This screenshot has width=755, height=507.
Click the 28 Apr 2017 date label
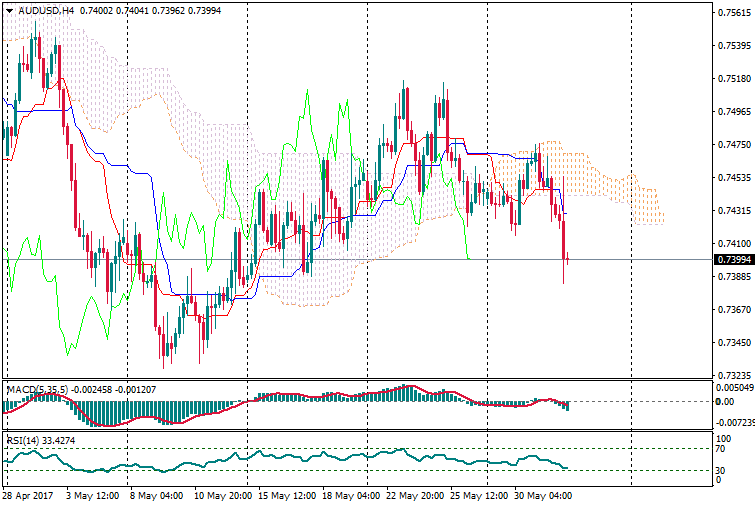[x=29, y=495]
